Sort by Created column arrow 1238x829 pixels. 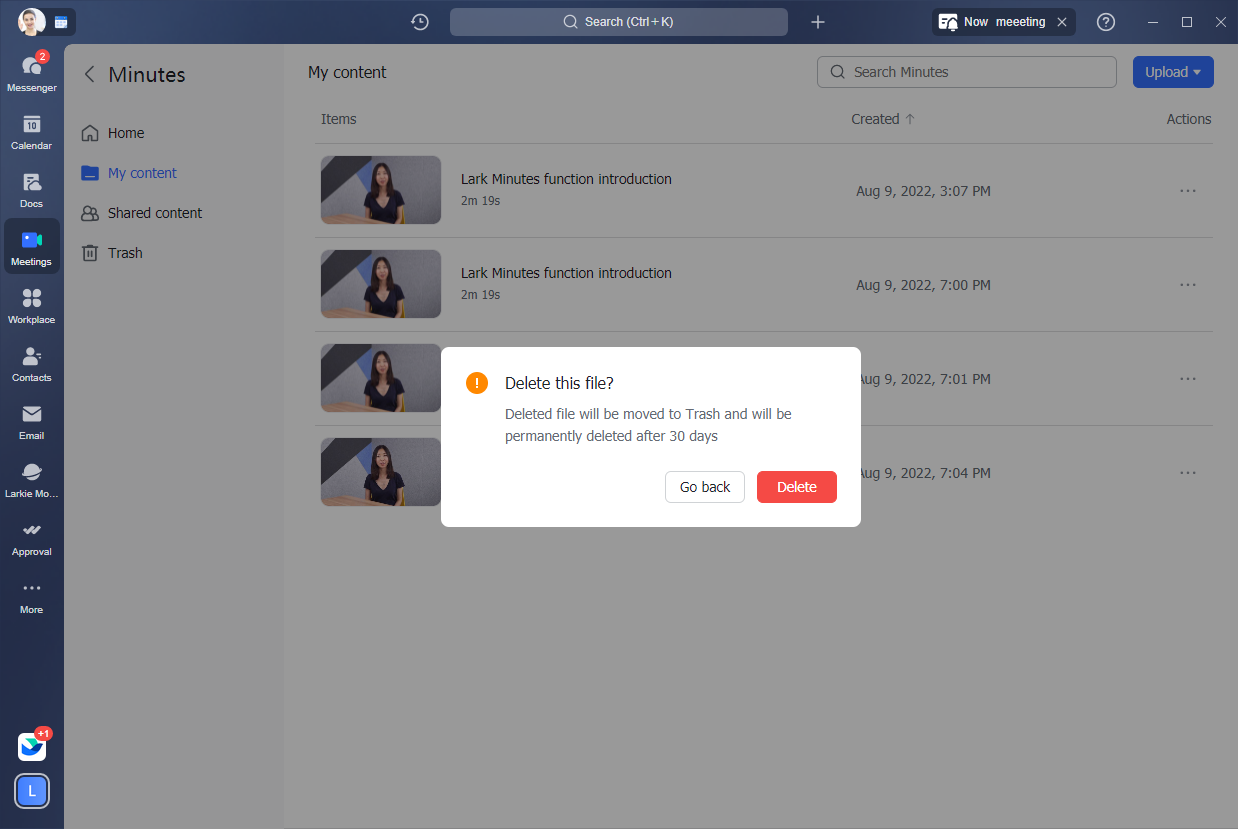click(x=910, y=119)
